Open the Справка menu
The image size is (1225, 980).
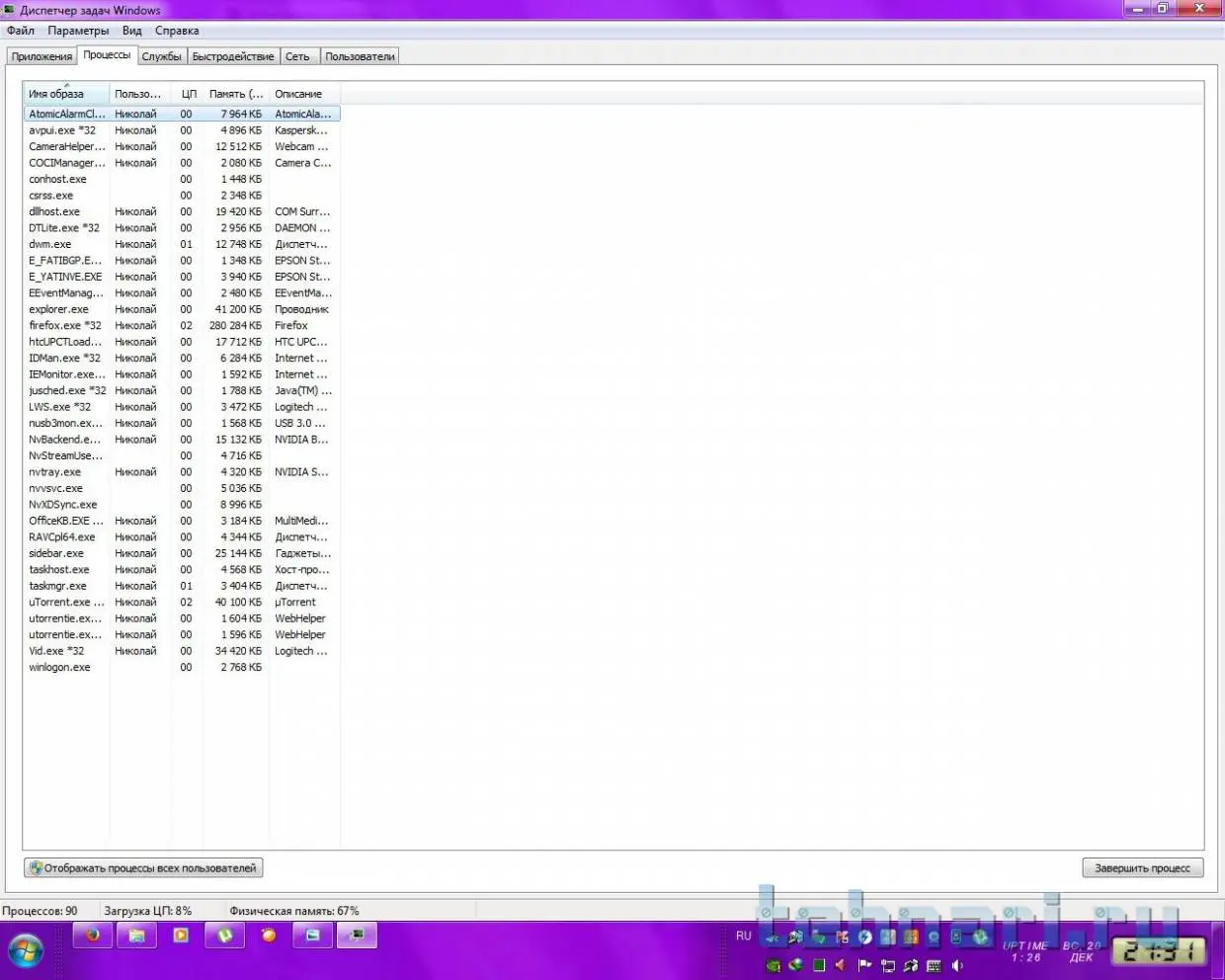[x=177, y=31]
